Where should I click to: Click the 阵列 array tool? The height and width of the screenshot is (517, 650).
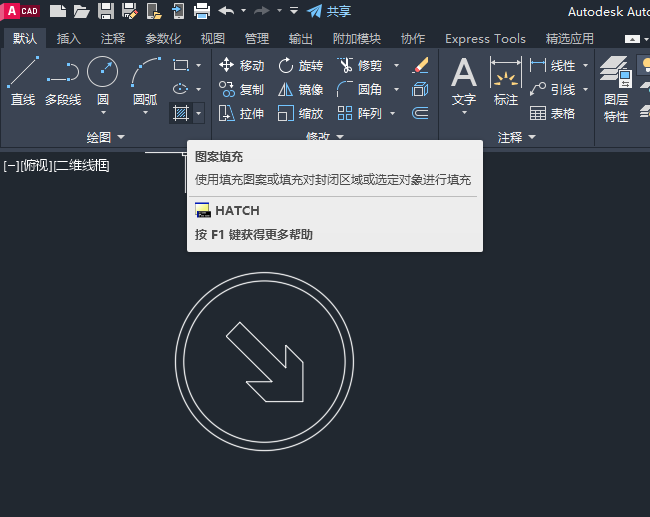[x=359, y=113]
